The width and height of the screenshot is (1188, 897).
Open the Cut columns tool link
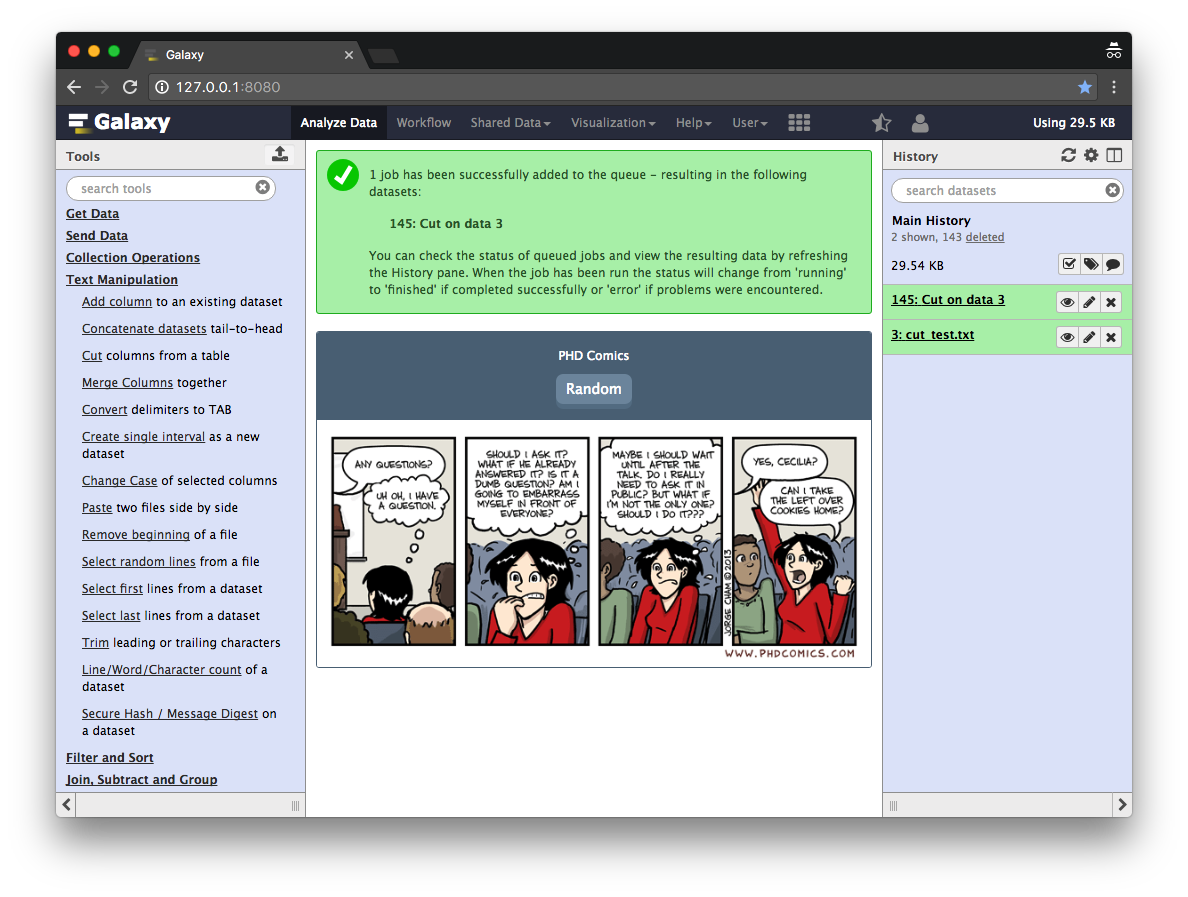pyautogui.click(x=92, y=356)
